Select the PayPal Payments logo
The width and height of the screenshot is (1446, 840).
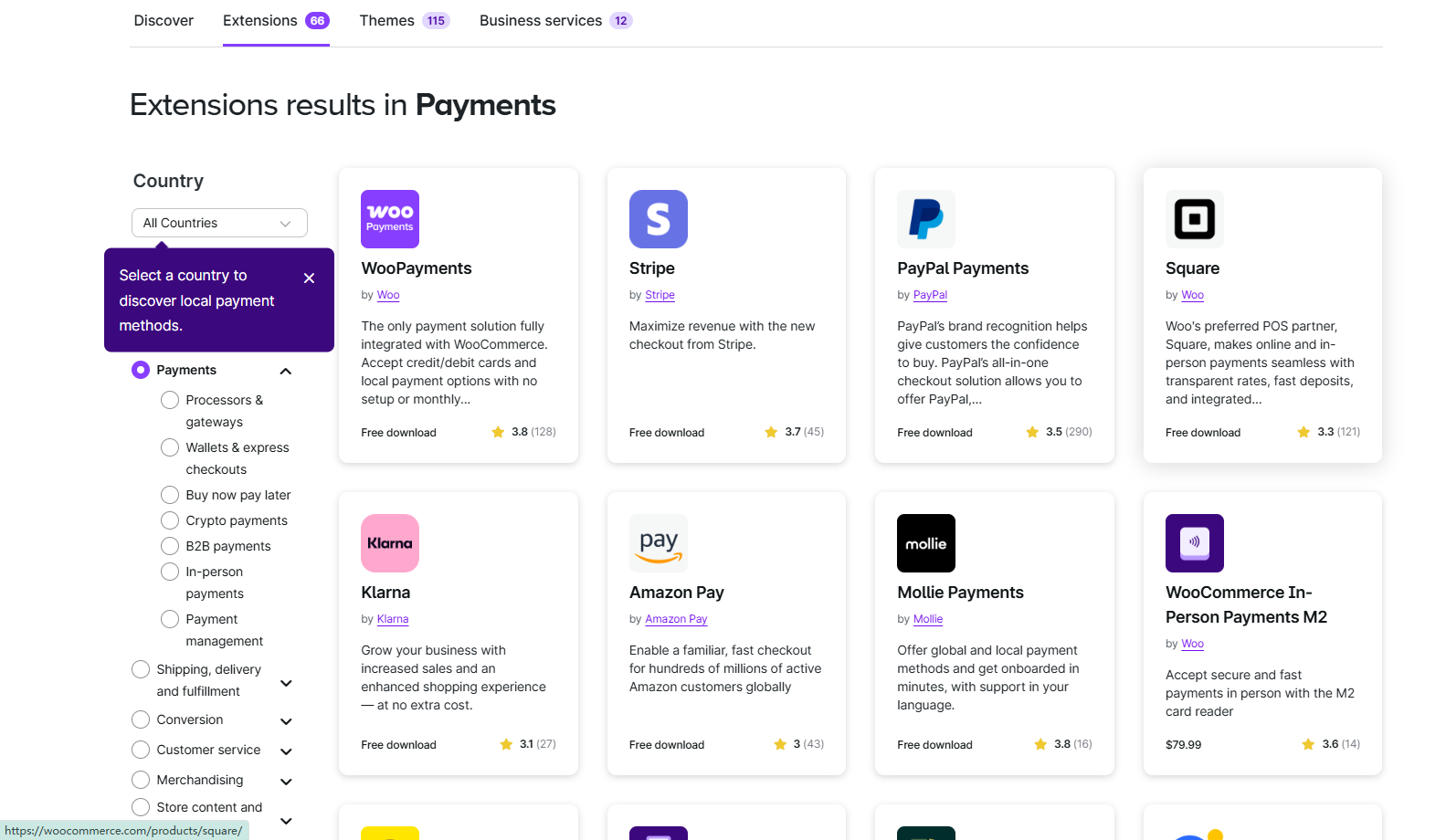click(925, 219)
